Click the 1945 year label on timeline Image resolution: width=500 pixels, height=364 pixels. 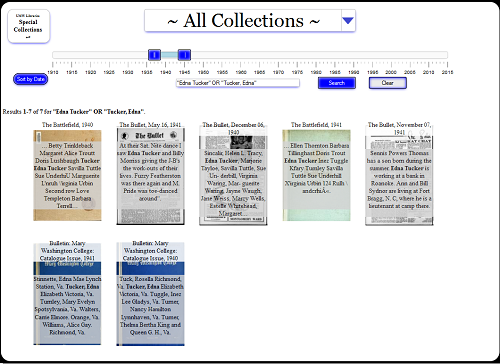(184, 72)
